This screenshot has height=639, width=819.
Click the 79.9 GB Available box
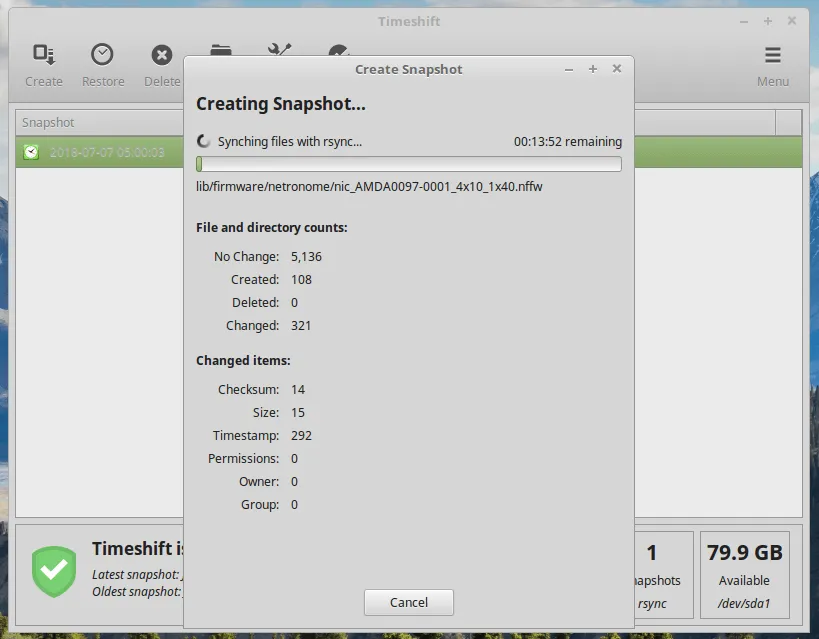pyautogui.click(x=744, y=573)
